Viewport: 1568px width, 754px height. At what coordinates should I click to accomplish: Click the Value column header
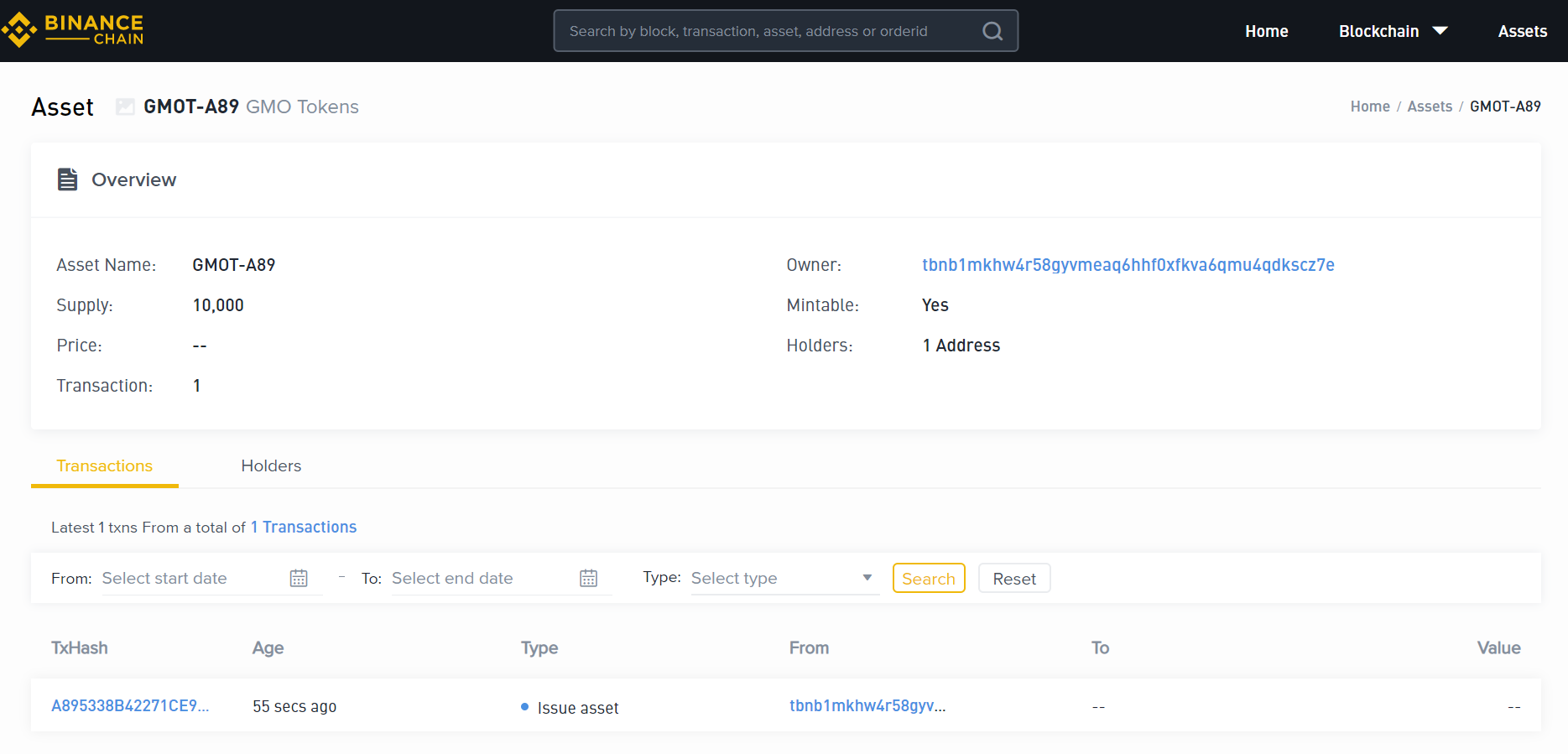point(1498,647)
